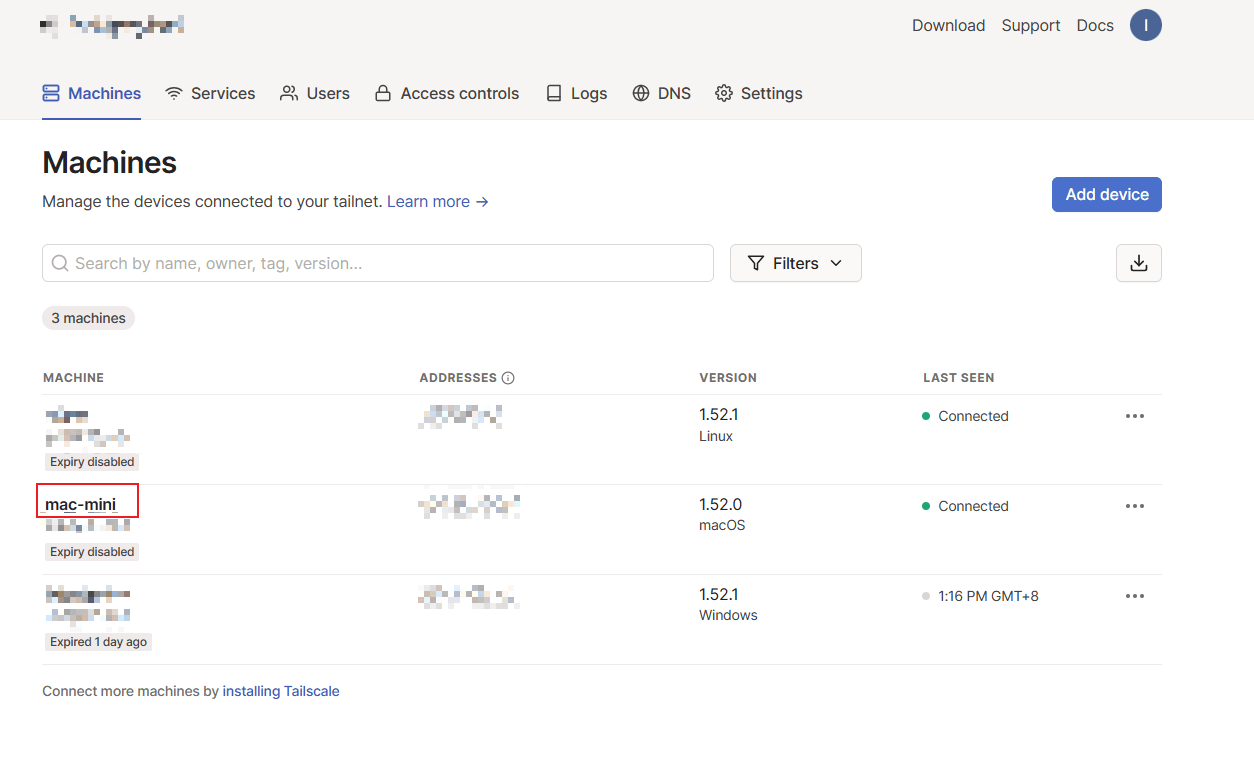Open the user avatar menu
Viewport: 1254px width, 773px height.
1146,25
